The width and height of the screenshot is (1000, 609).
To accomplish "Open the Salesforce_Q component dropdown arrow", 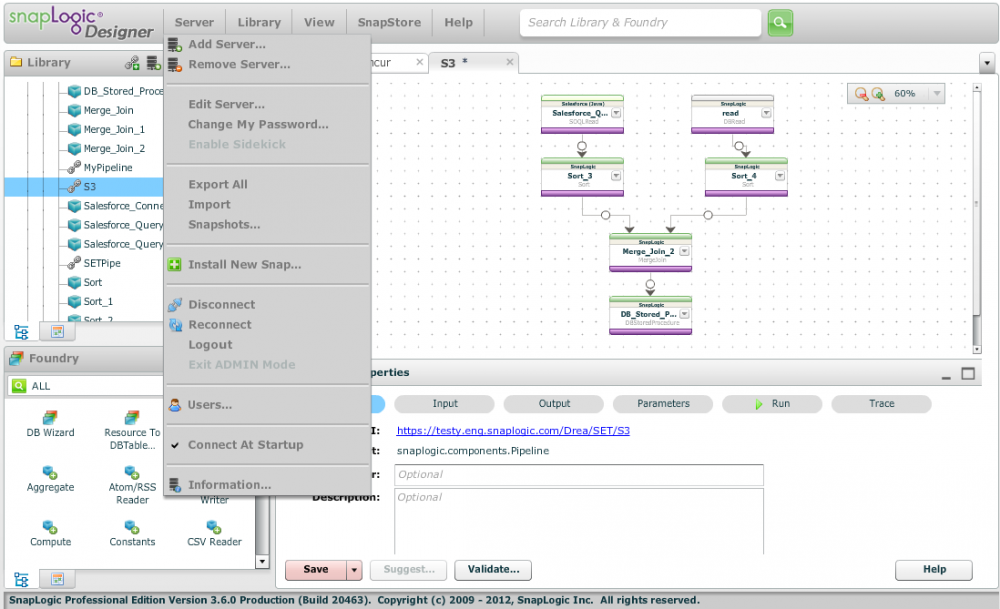I will [x=616, y=113].
